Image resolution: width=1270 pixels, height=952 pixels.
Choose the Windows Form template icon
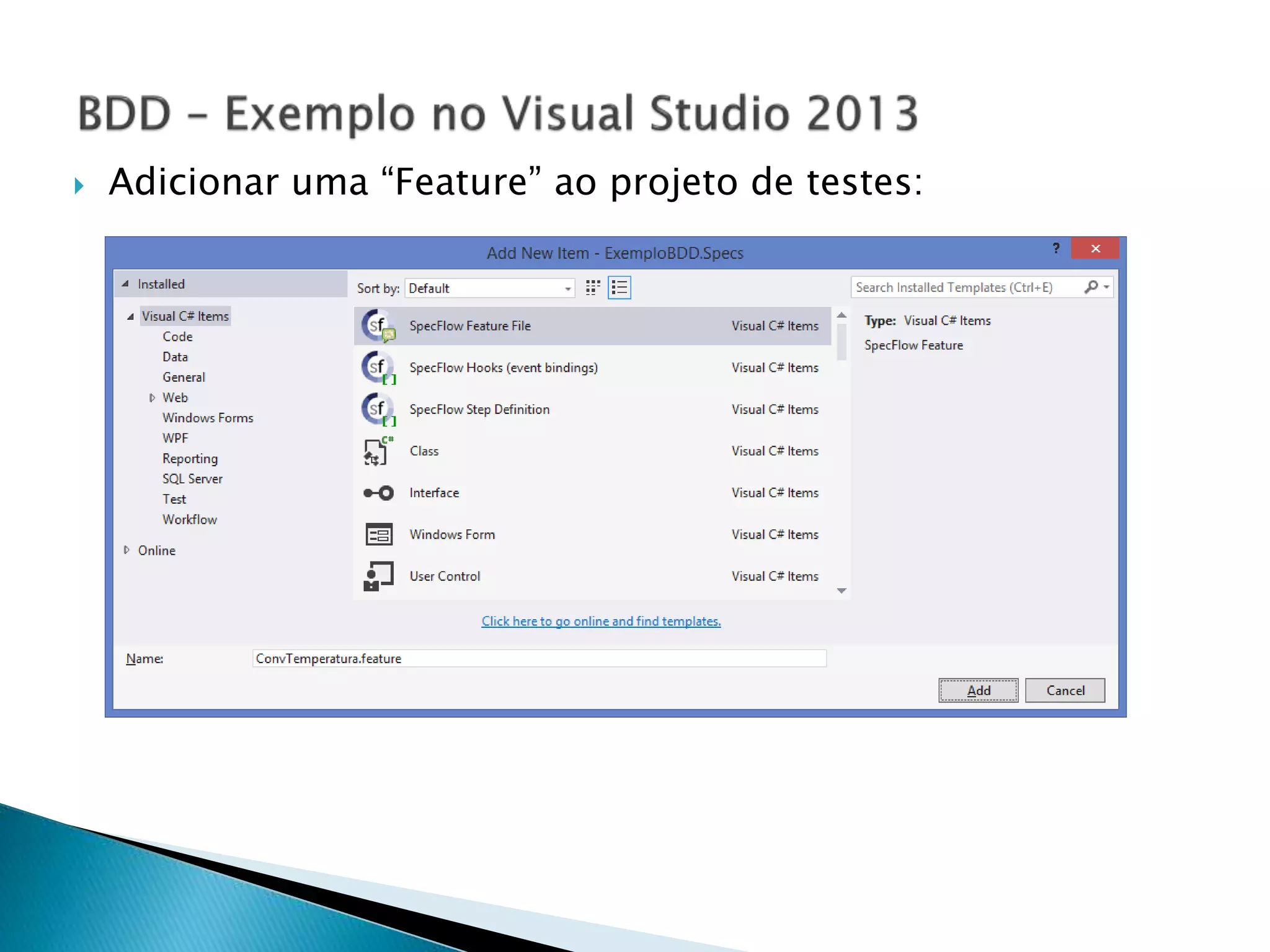(x=378, y=534)
